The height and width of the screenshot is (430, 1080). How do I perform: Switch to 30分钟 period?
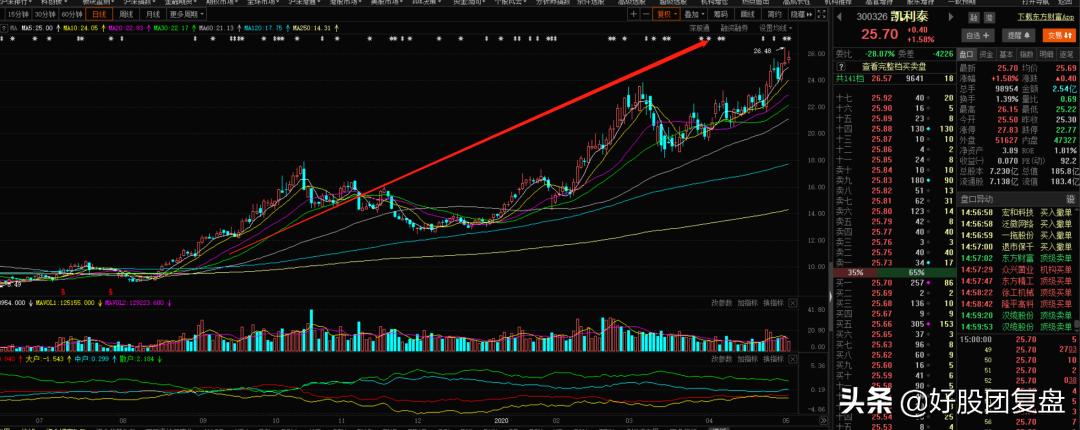point(44,14)
